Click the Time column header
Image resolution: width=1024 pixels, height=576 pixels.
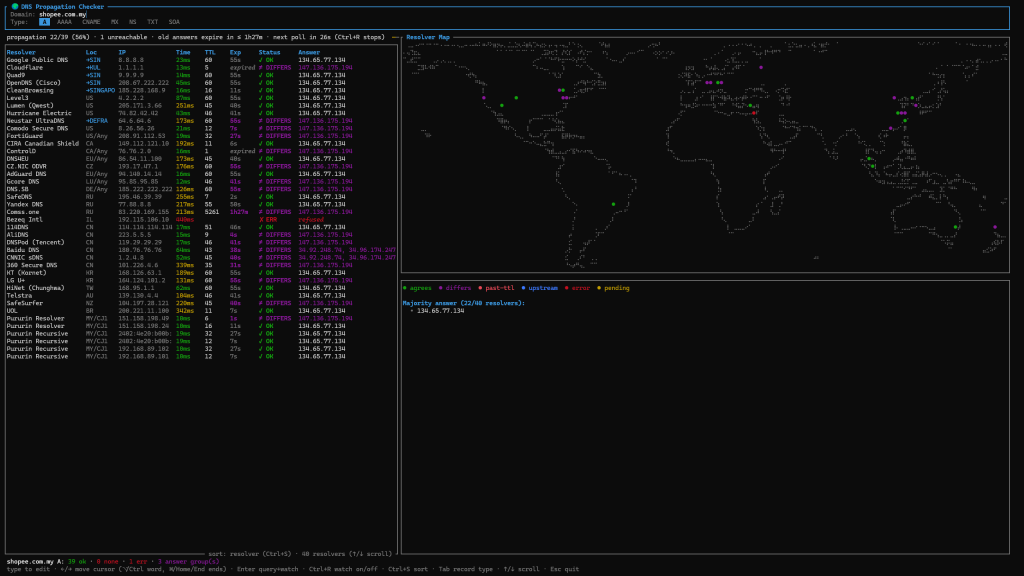[x=183, y=52]
